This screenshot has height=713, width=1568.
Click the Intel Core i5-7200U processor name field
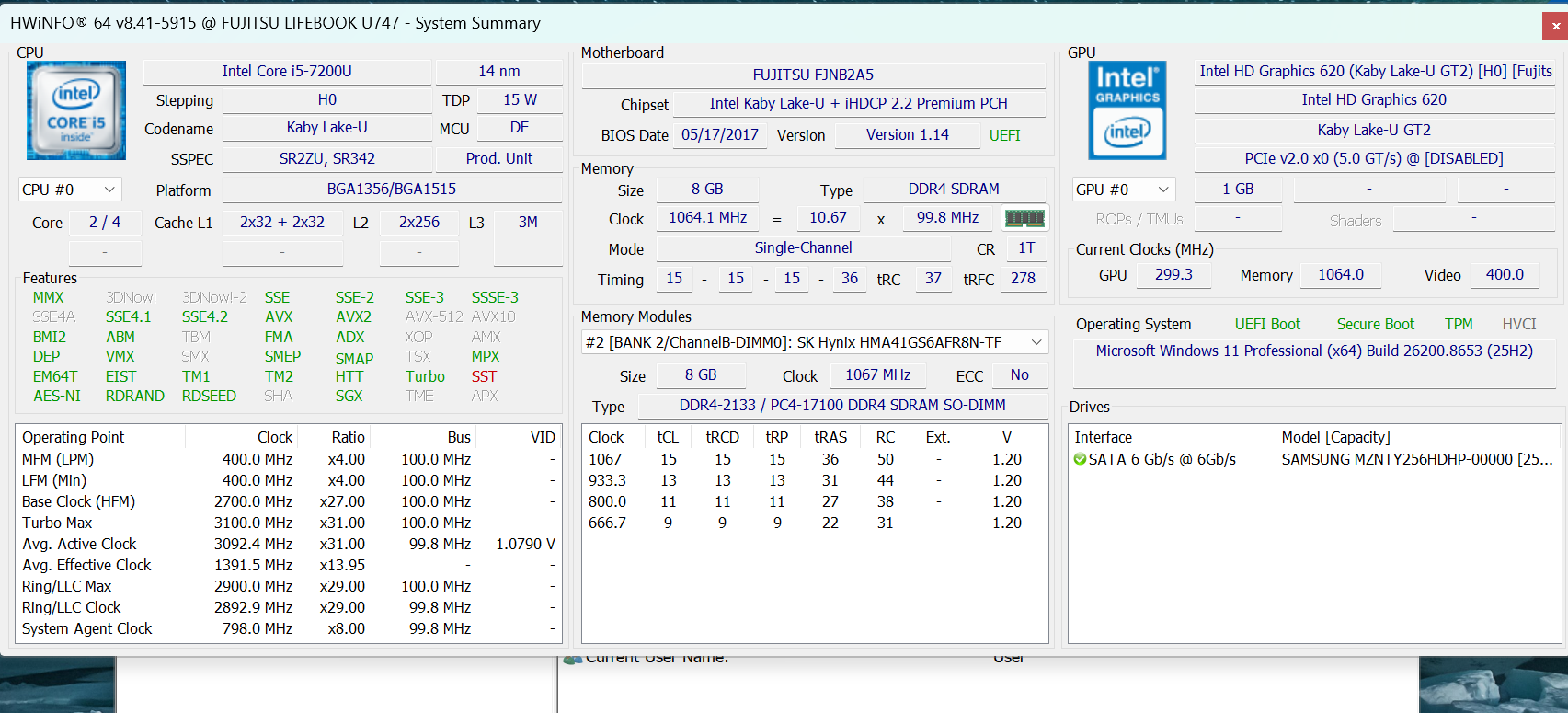click(x=287, y=71)
